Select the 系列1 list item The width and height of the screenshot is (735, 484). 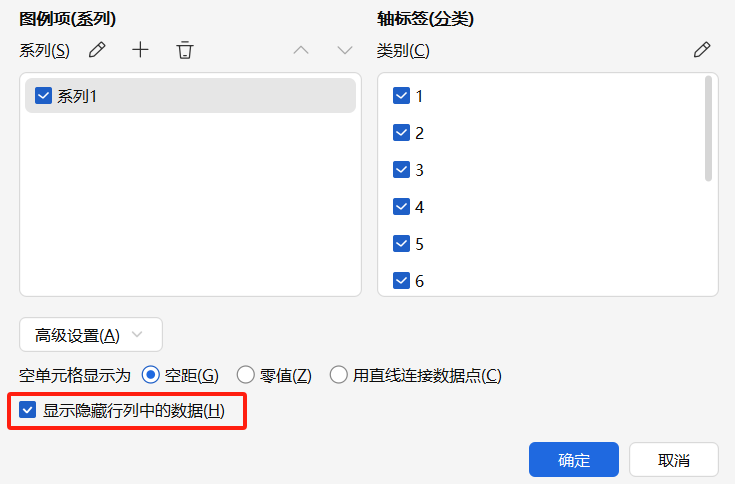coord(190,96)
